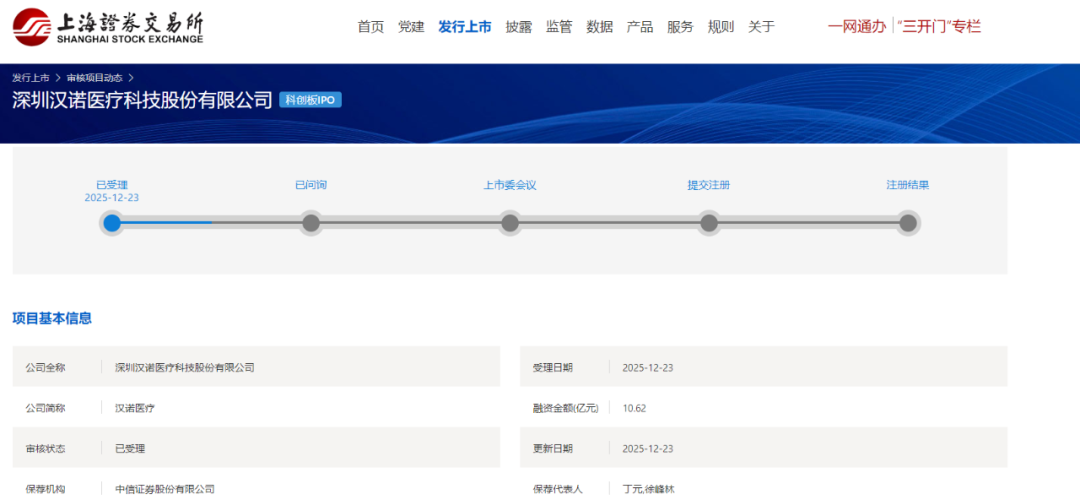
Task: Click the 审核项目动态 breadcrumb link
Action: coord(96,78)
